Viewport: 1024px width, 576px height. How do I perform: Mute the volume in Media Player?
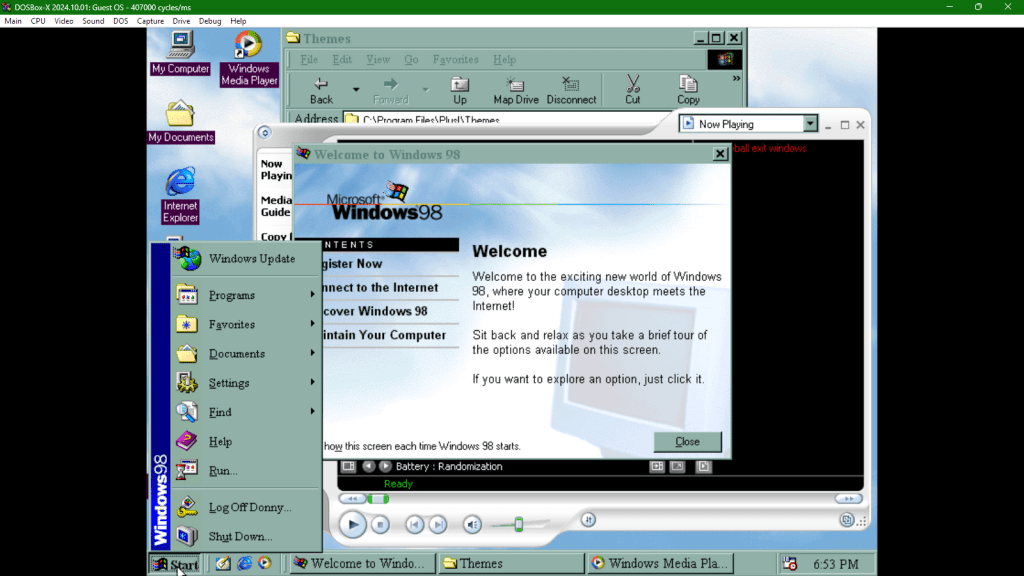tap(471, 524)
